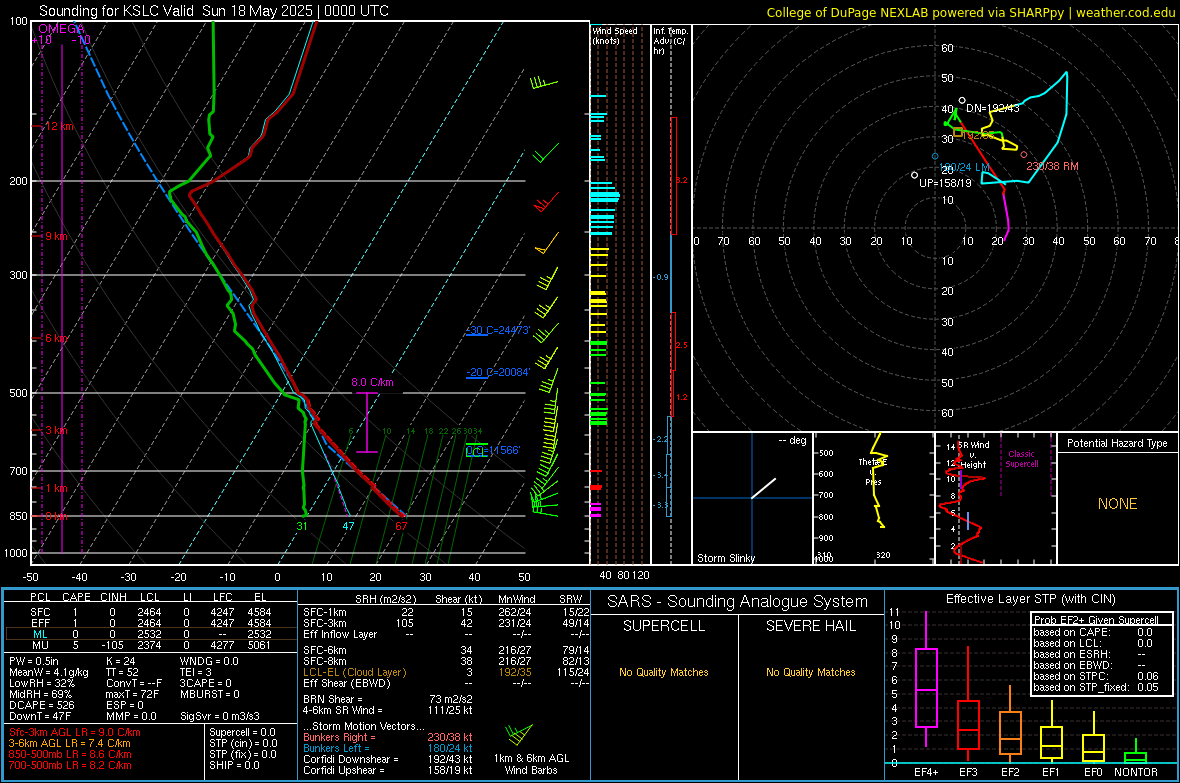Click the Effective Layer STP (with CIN) title
Viewport: 1180px width, 783px height.
[x=1031, y=599]
